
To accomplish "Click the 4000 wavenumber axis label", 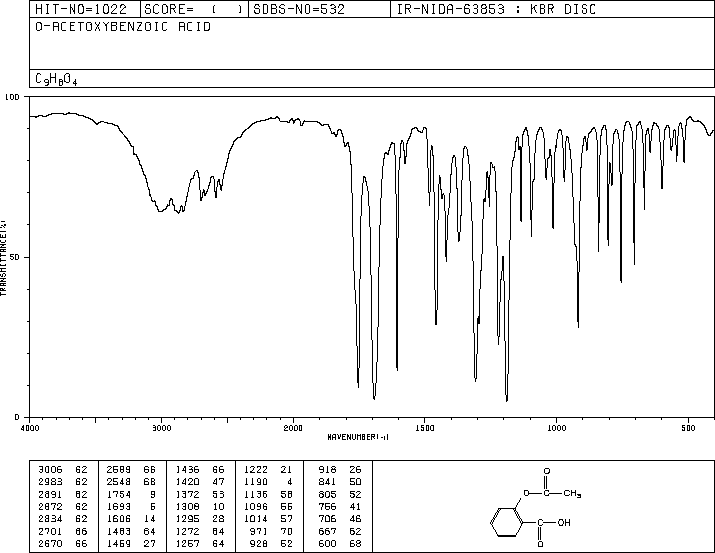I will pos(30,428).
